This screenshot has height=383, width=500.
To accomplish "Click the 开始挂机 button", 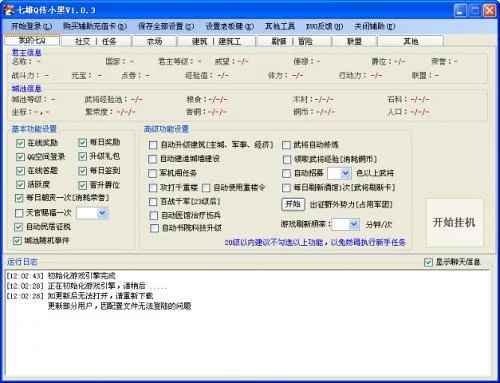I will (x=454, y=222).
